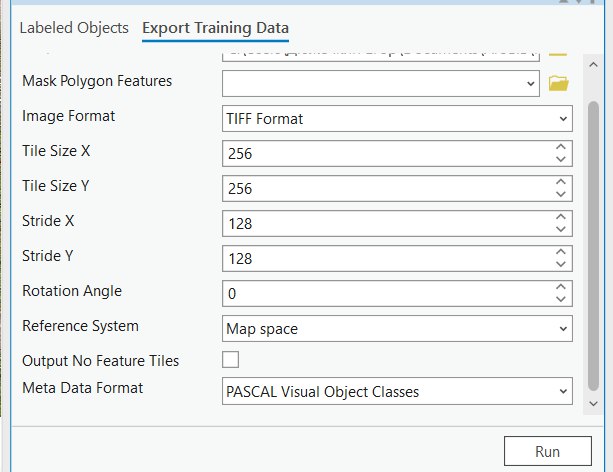613x472 pixels.
Task: Switch to Labeled Objects tab
Action: [74, 27]
